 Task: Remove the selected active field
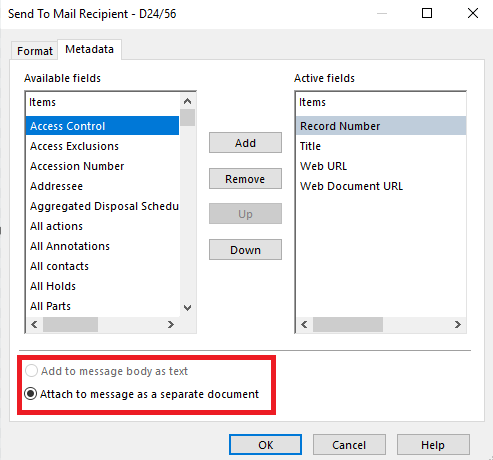pyautogui.click(x=245, y=179)
